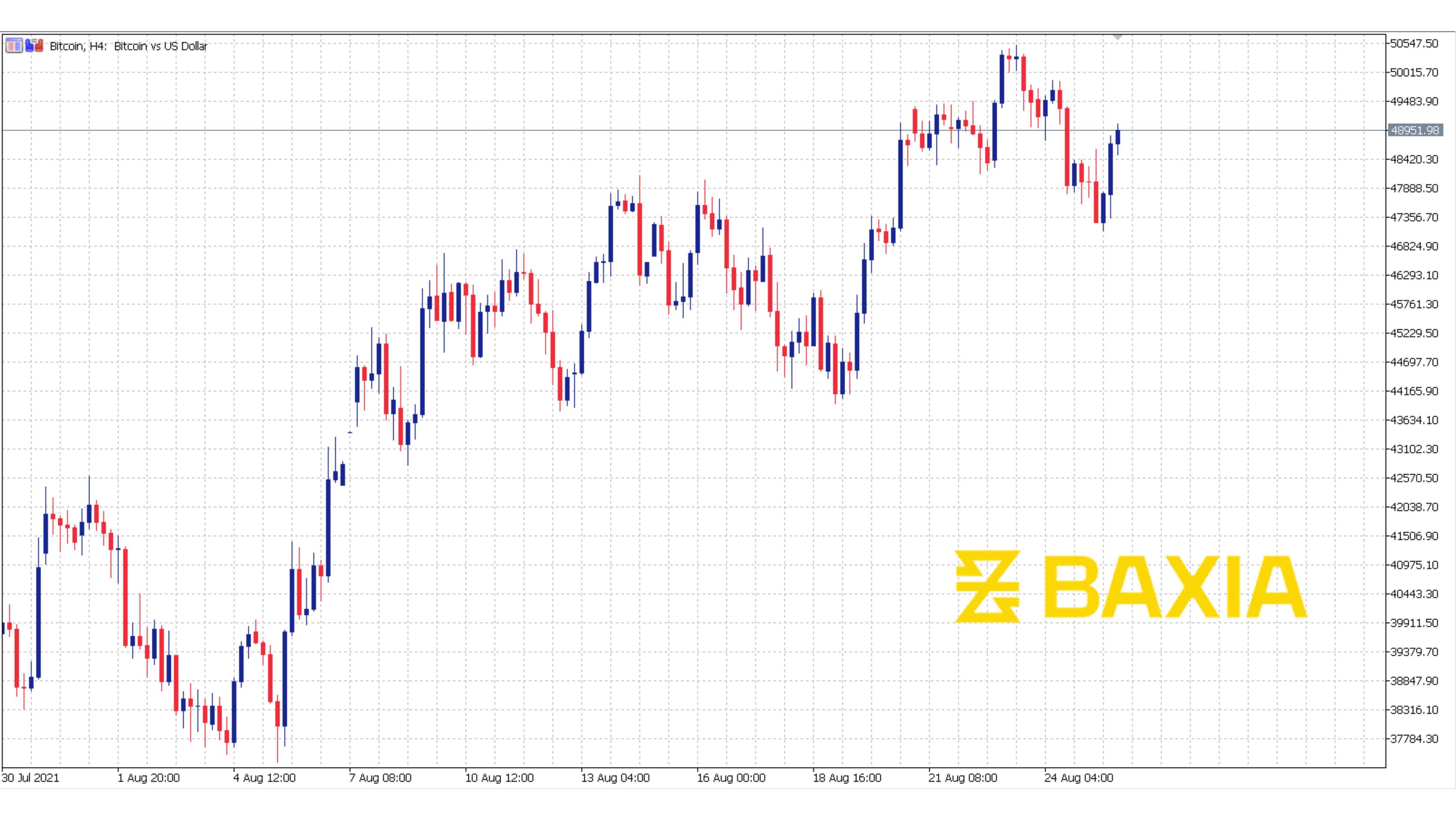Click the 4 Aug 12:00 time label
Screen dimensions: 1456x820
265,778
